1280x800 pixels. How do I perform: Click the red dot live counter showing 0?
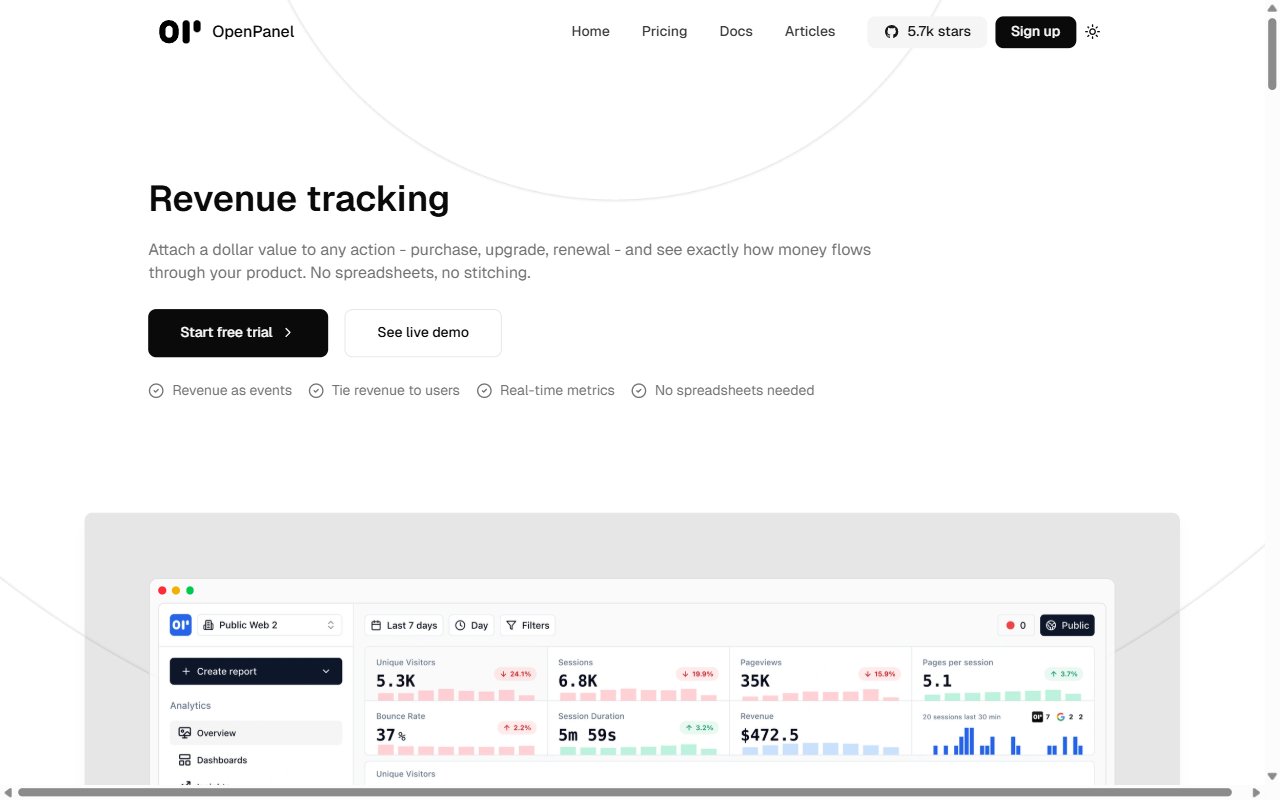(x=1016, y=625)
